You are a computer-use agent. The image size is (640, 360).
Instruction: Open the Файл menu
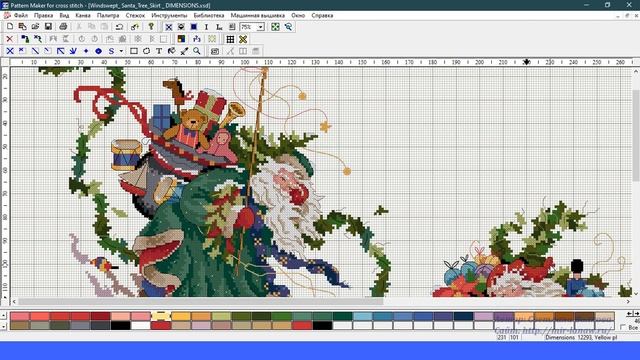click(x=21, y=15)
